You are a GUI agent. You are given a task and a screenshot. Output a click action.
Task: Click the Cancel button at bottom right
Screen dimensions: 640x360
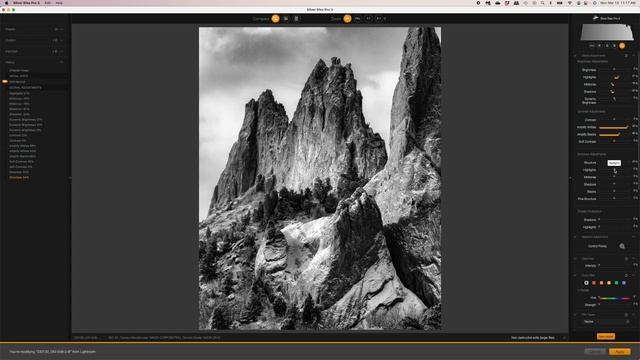point(595,351)
